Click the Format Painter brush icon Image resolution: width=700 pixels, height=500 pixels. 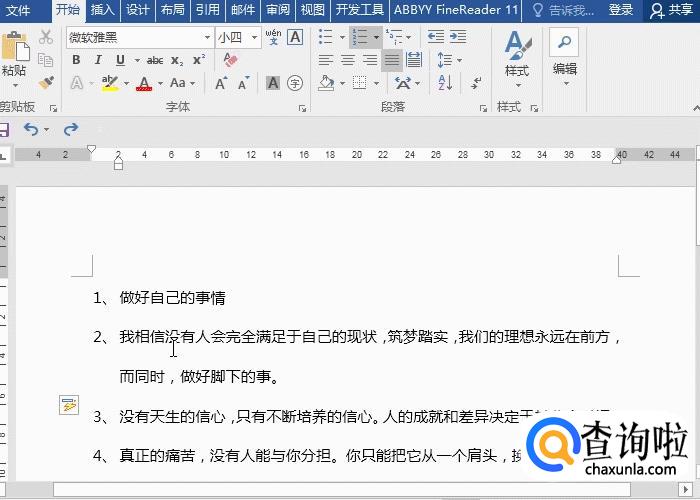point(45,82)
